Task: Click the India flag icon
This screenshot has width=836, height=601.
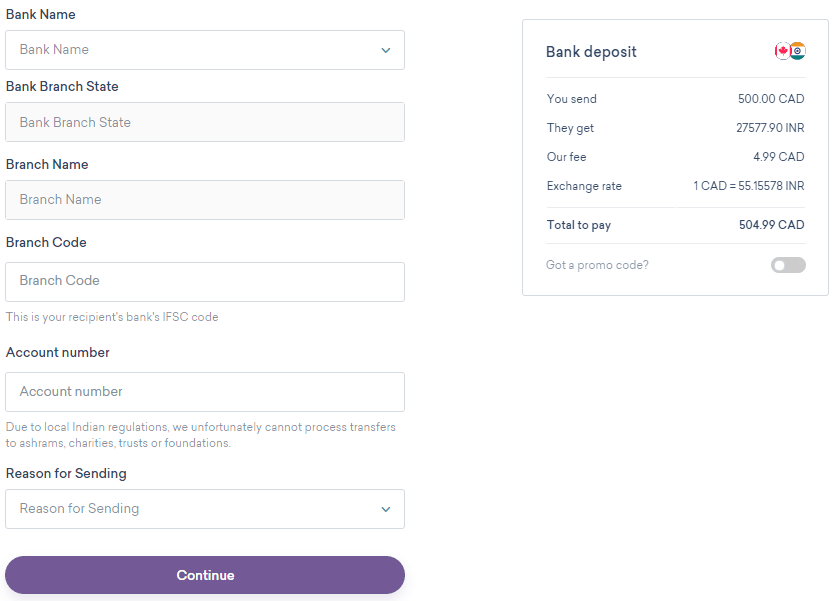Action: point(798,50)
